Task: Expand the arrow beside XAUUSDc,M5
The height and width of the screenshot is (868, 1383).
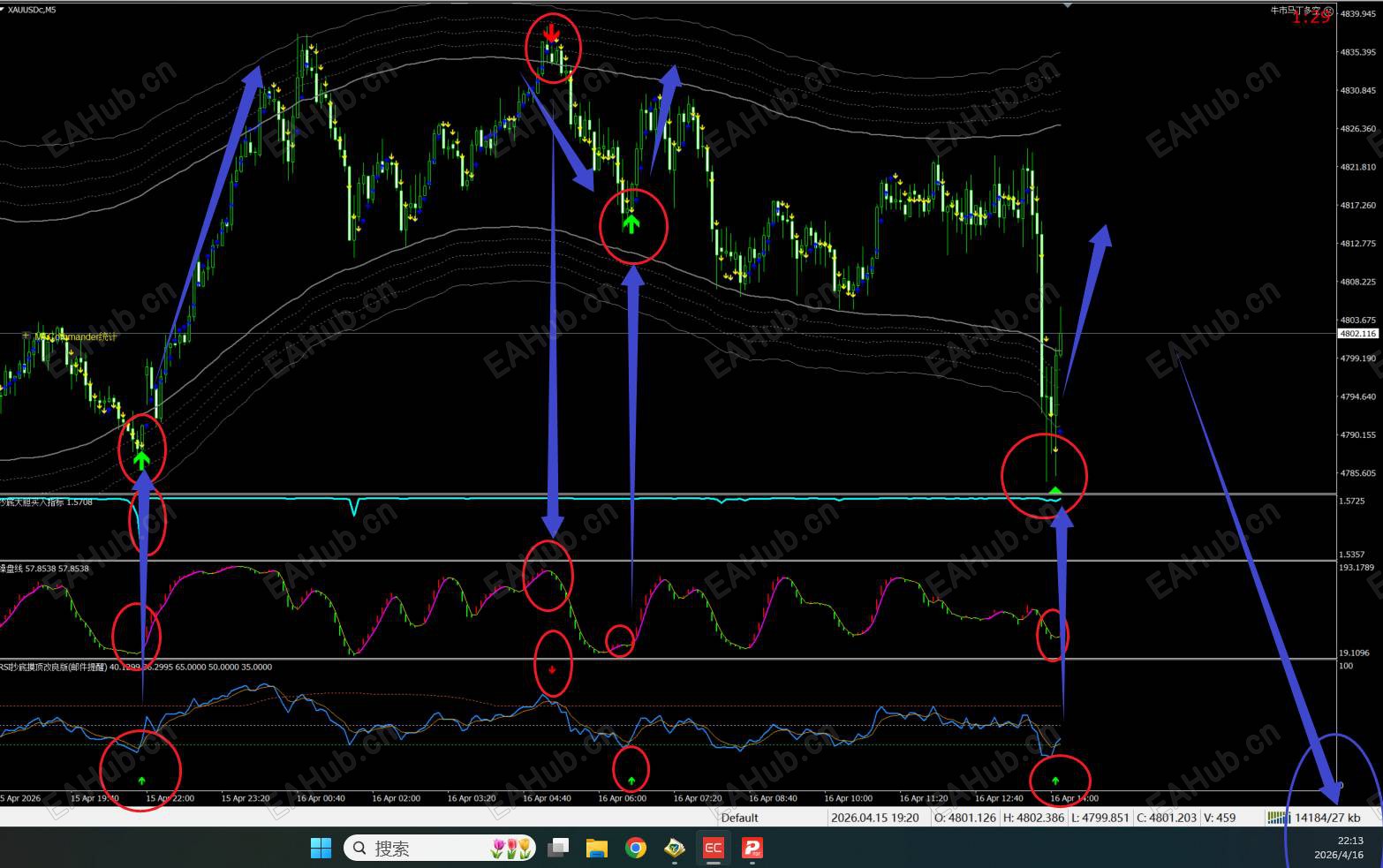Action: point(3,10)
